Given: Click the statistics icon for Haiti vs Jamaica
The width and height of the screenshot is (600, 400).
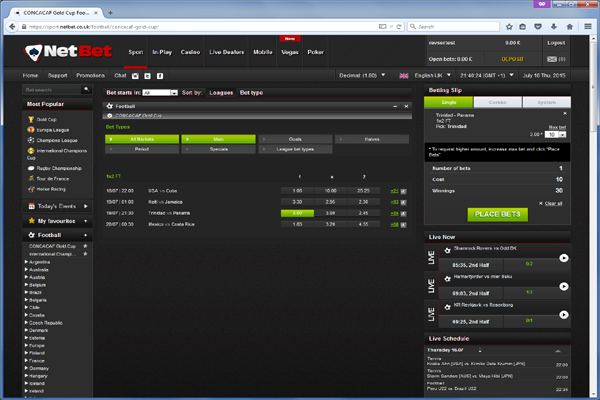Looking at the screenshot, I should click(403, 202).
